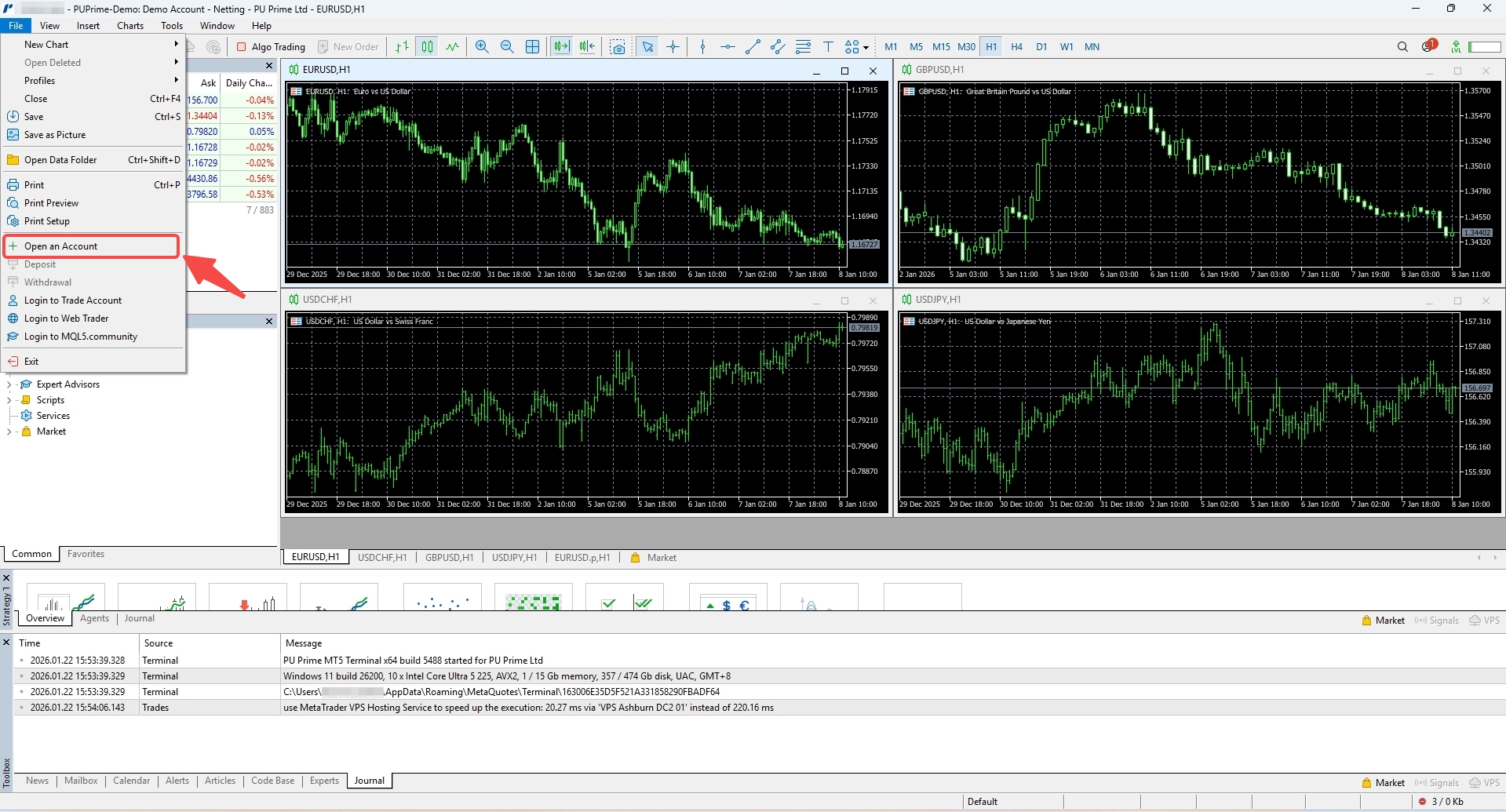This screenshot has width=1506, height=812.
Task: Expand the Scripts node in Navigator
Action: click(x=10, y=400)
